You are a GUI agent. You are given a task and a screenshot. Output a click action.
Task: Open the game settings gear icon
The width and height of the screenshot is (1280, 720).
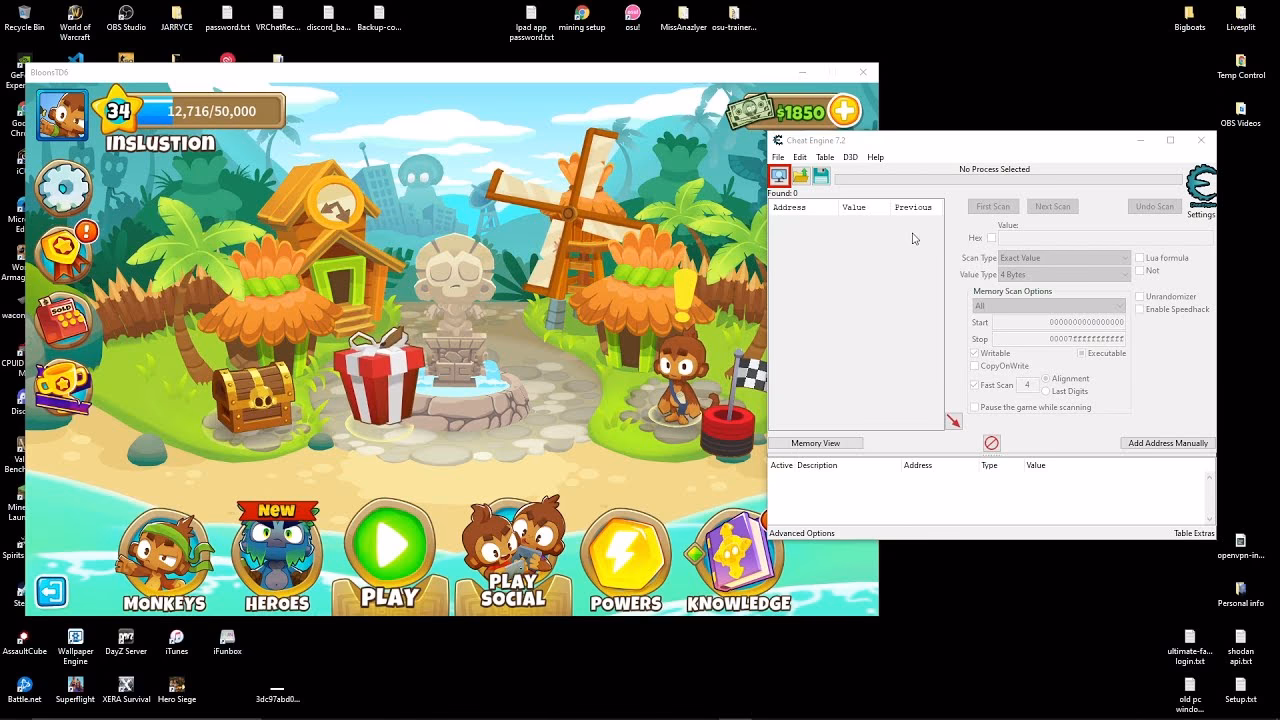click(64, 187)
